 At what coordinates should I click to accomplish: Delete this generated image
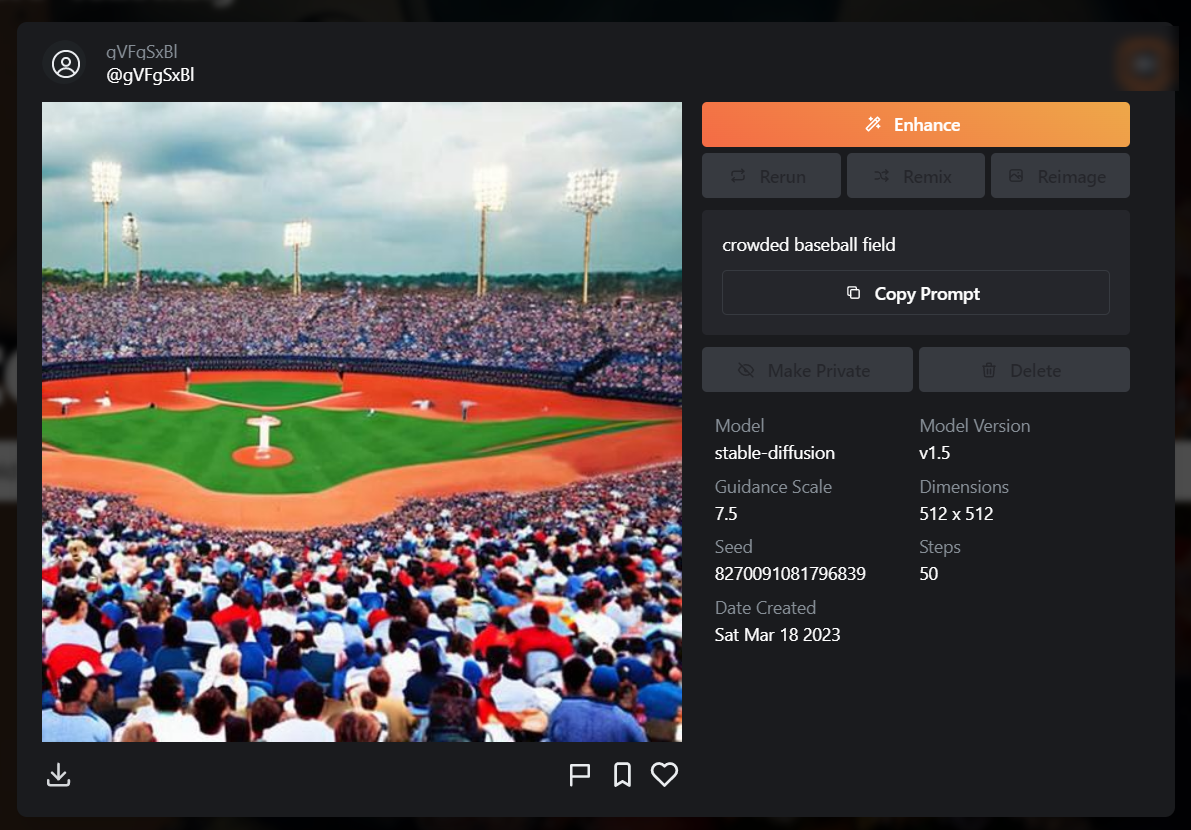pyautogui.click(x=1024, y=370)
